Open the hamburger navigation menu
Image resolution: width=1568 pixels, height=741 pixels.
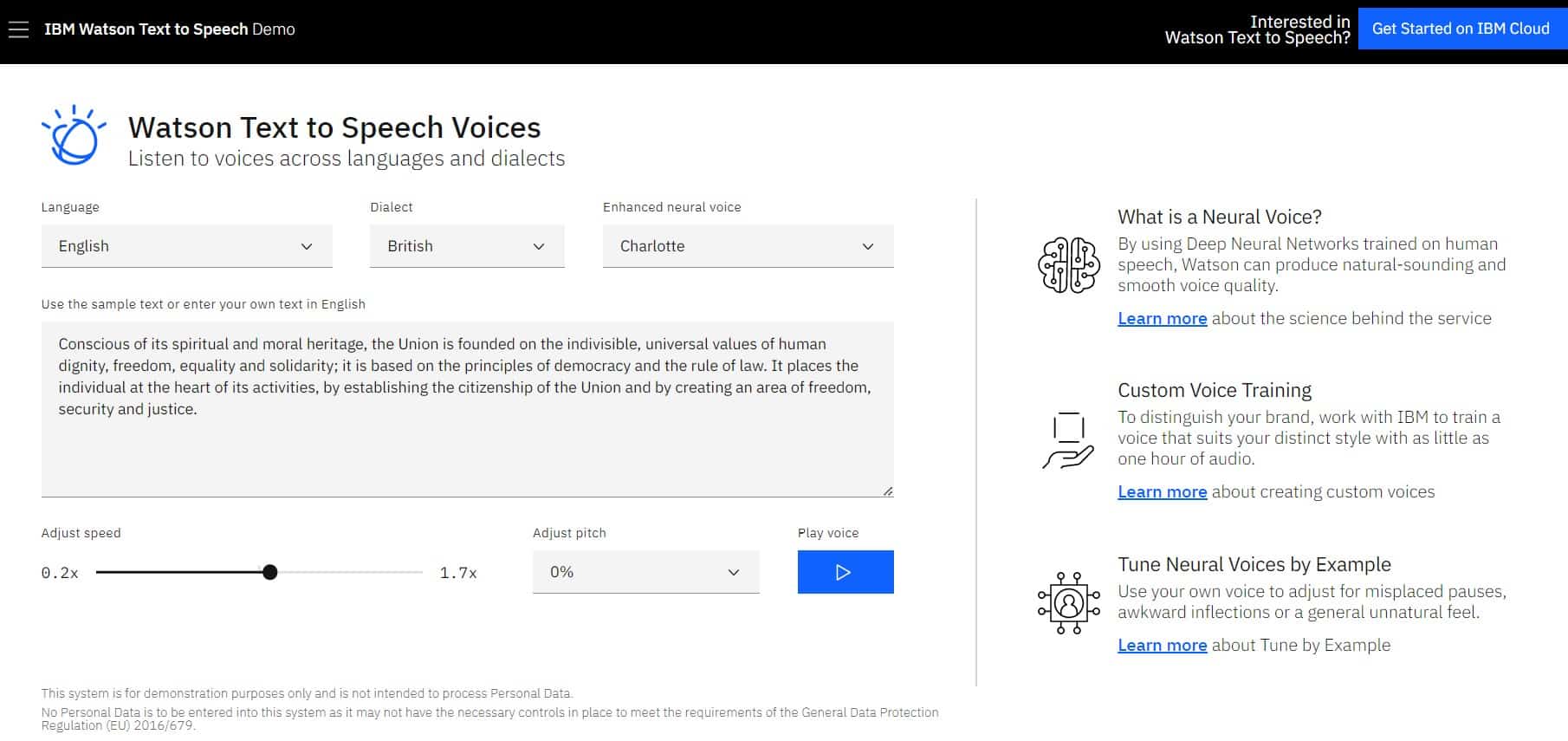pos(18,29)
